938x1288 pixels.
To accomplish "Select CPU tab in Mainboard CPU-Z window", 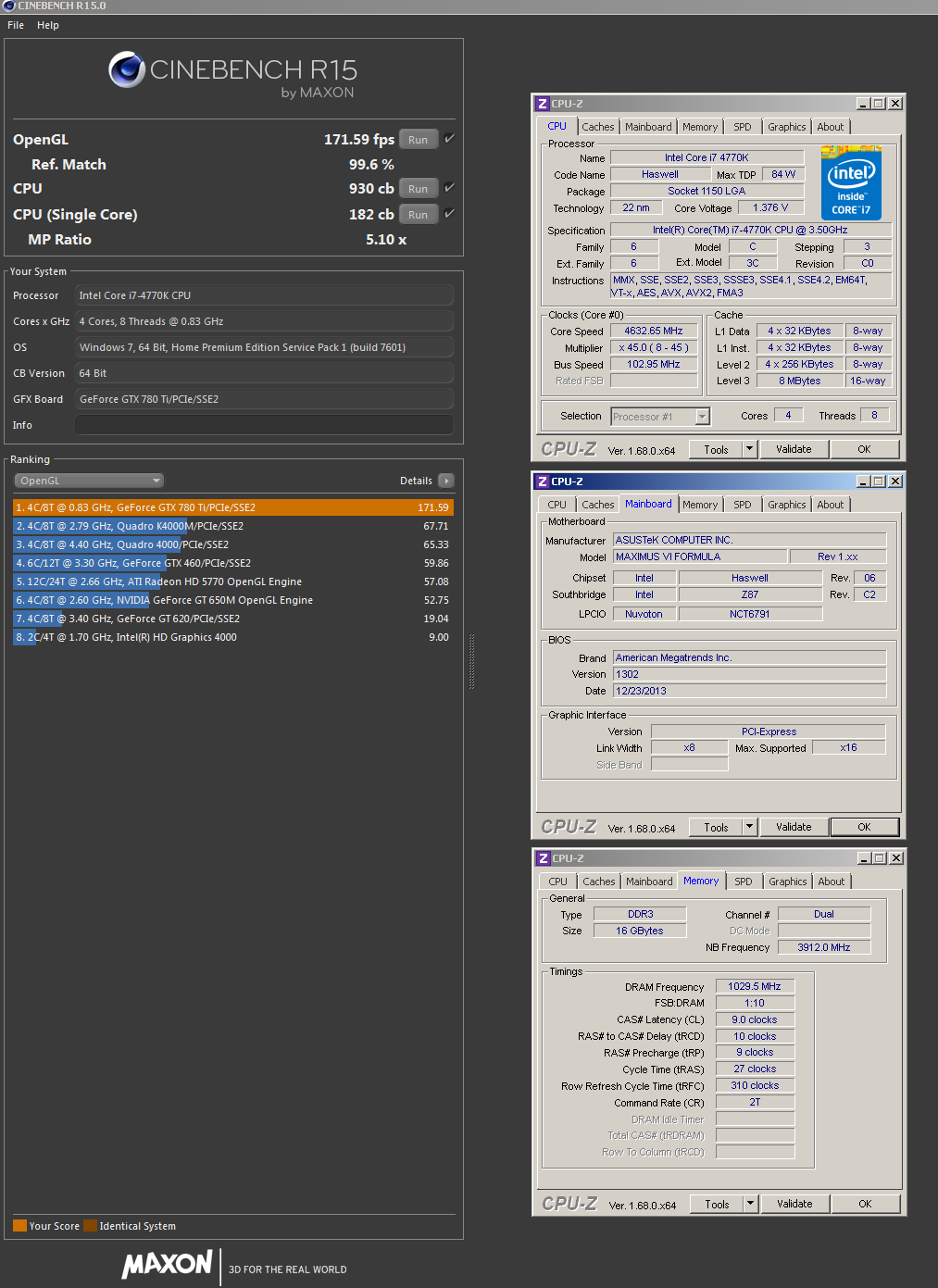I will pyautogui.click(x=557, y=505).
